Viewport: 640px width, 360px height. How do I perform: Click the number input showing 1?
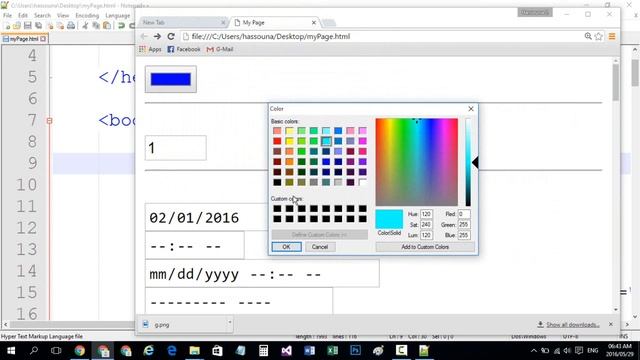point(176,148)
